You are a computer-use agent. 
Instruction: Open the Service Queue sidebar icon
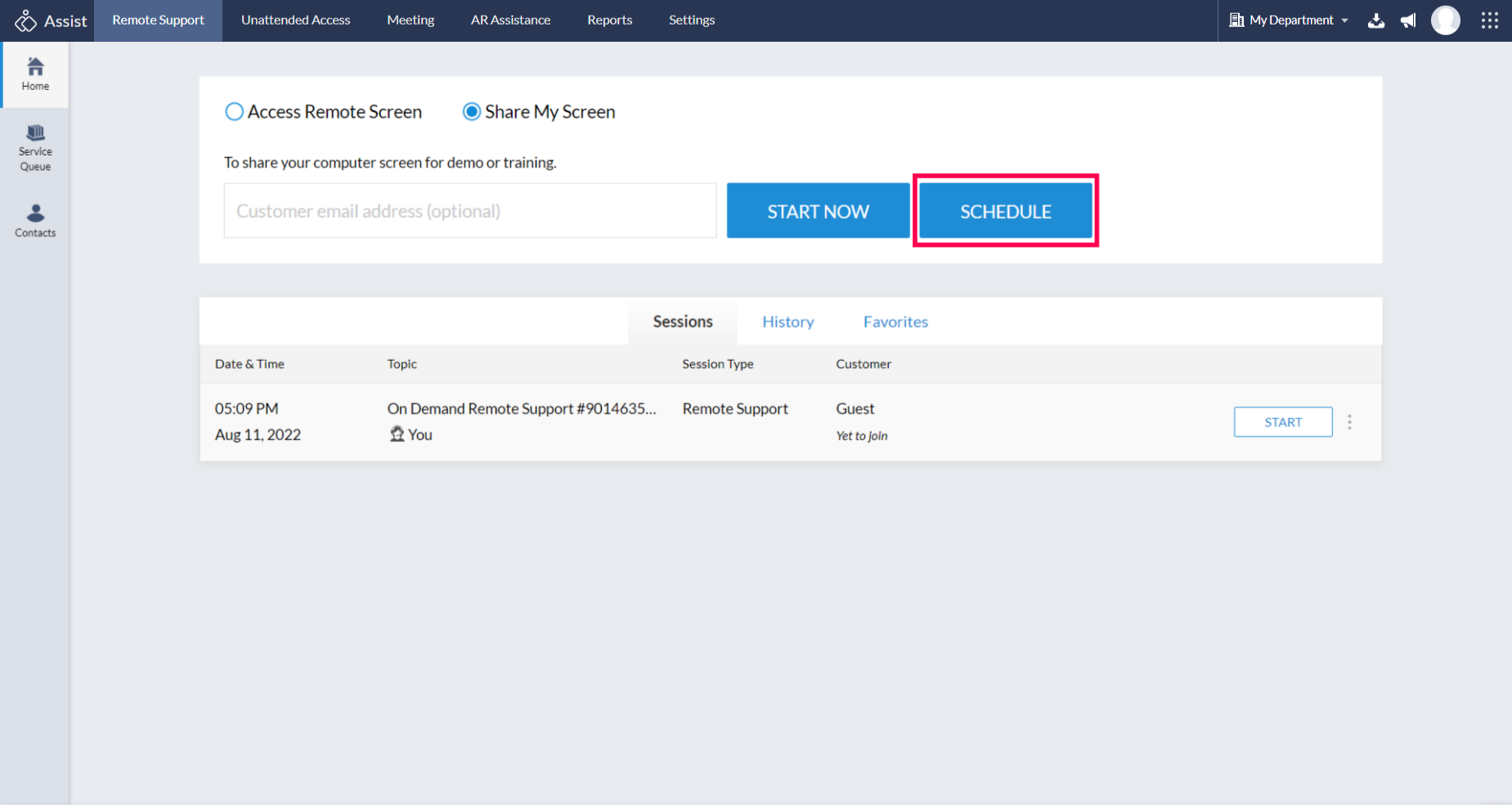(x=35, y=148)
